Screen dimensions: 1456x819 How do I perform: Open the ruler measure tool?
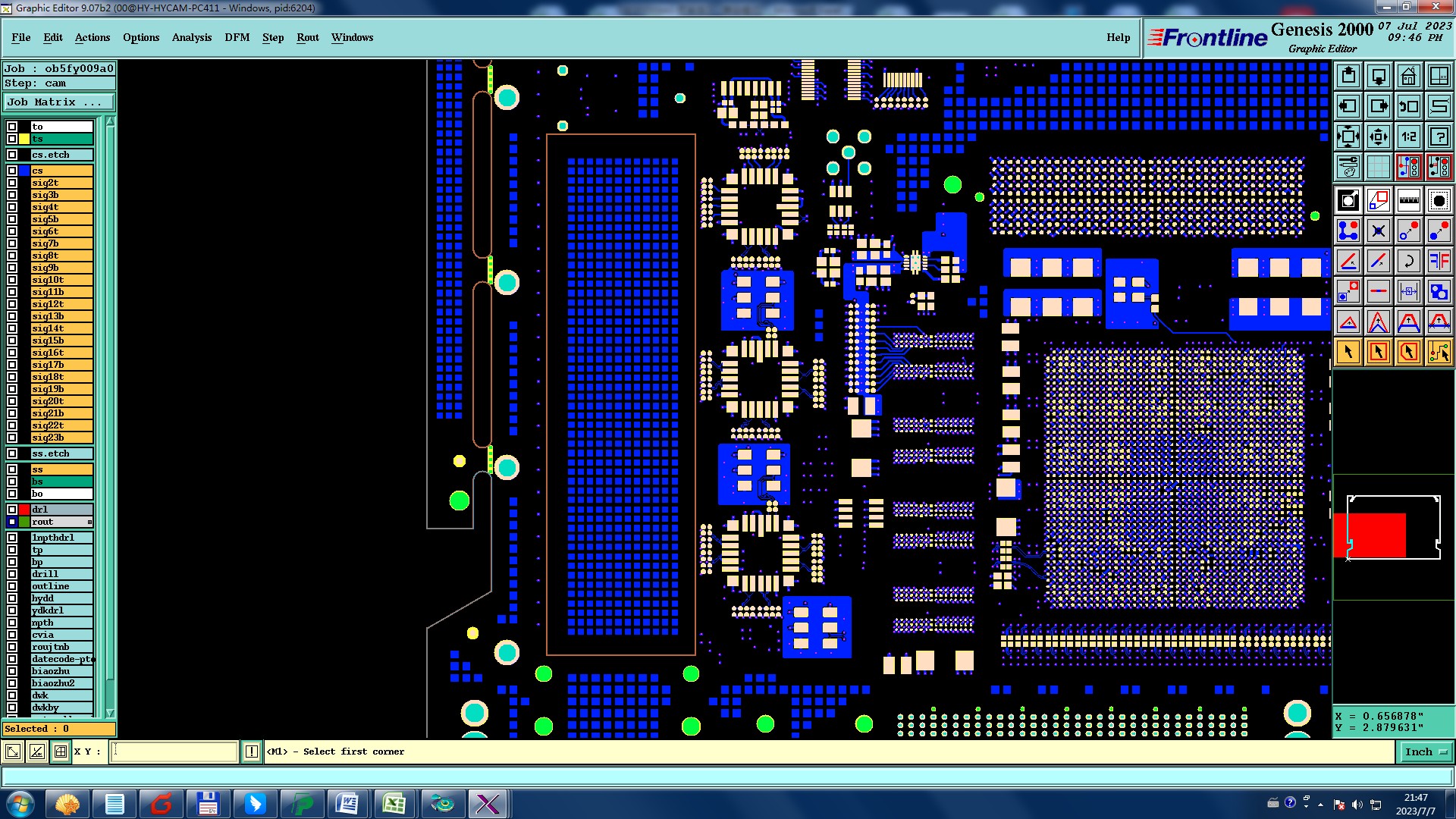coord(1408,200)
